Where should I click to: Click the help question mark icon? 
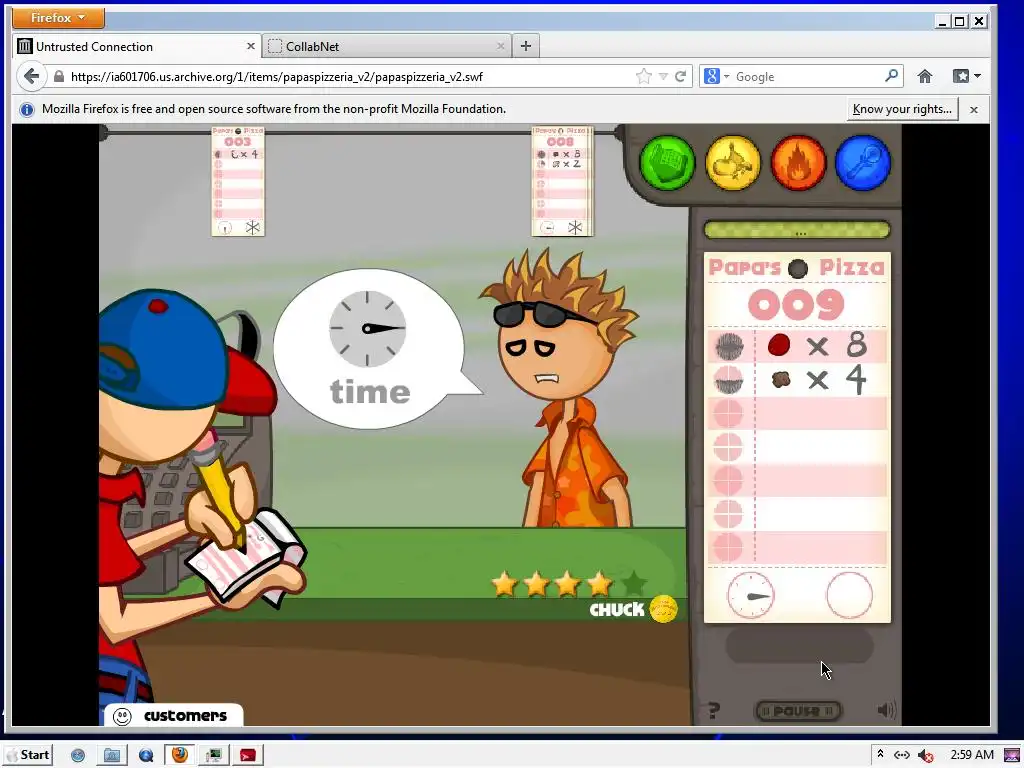click(714, 710)
